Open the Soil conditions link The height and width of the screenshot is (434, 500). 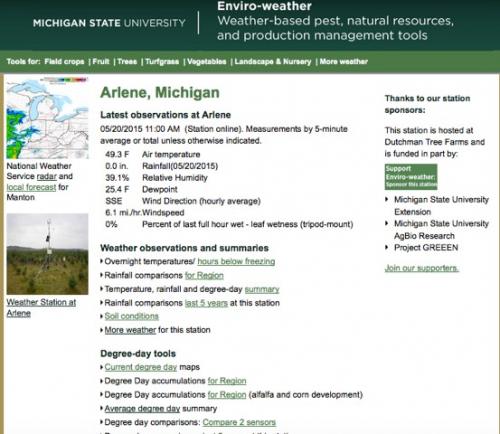[x=132, y=316]
